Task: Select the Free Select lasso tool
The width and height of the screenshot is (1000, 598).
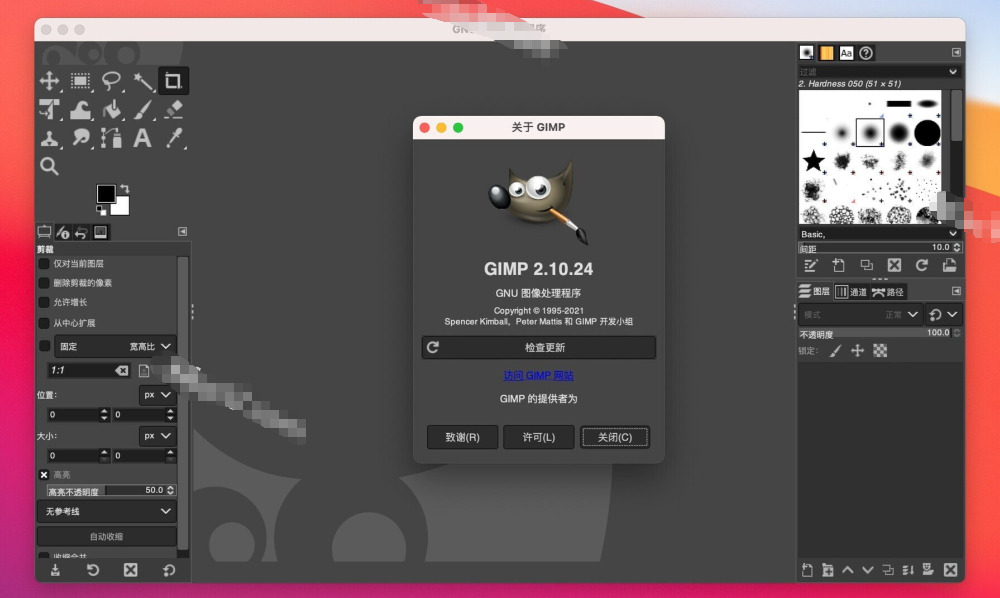Action: coord(111,81)
